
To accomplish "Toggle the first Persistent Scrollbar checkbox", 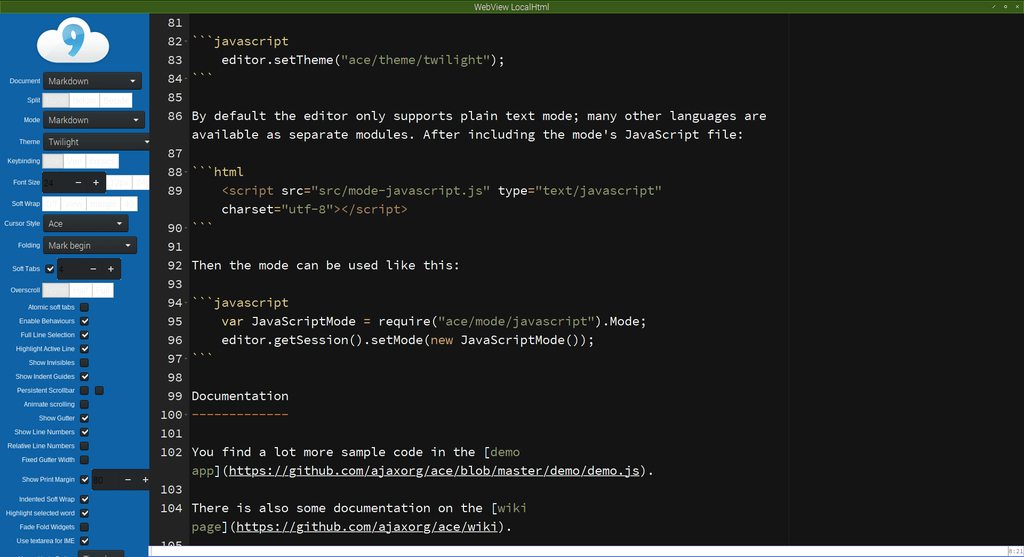I will (x=84, y=390).
